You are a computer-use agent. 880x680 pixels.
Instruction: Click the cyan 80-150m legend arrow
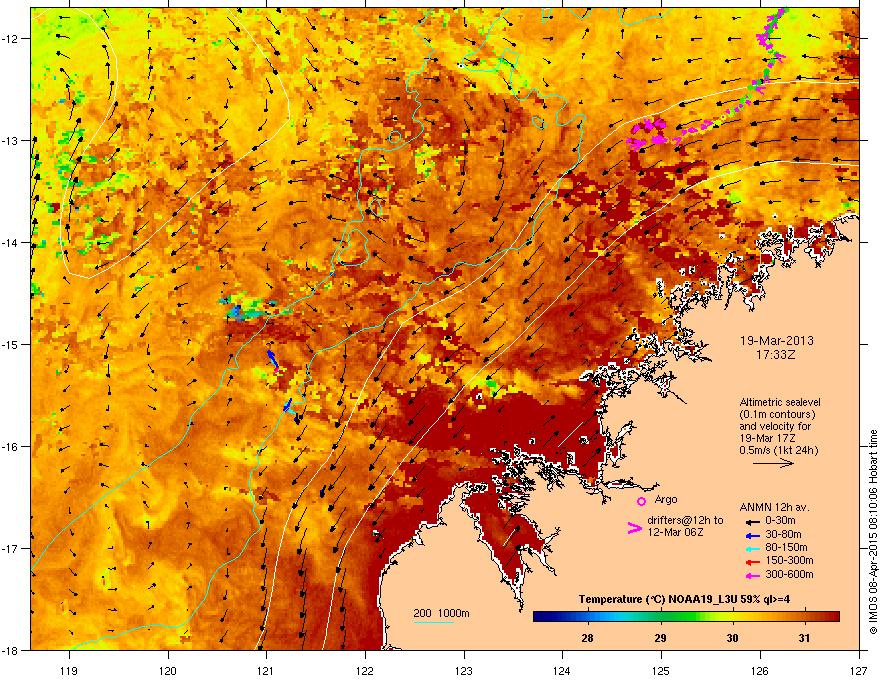pos(753,548)
